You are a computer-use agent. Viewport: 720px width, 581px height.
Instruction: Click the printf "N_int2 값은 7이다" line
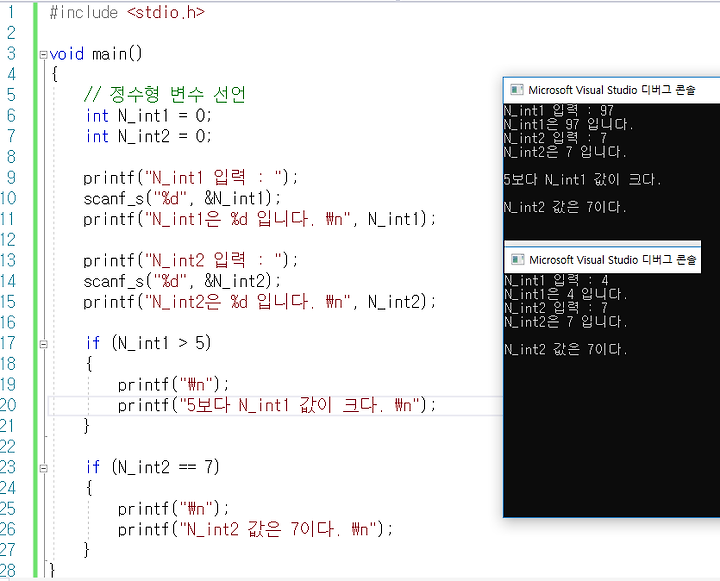(x=255, y=530)
